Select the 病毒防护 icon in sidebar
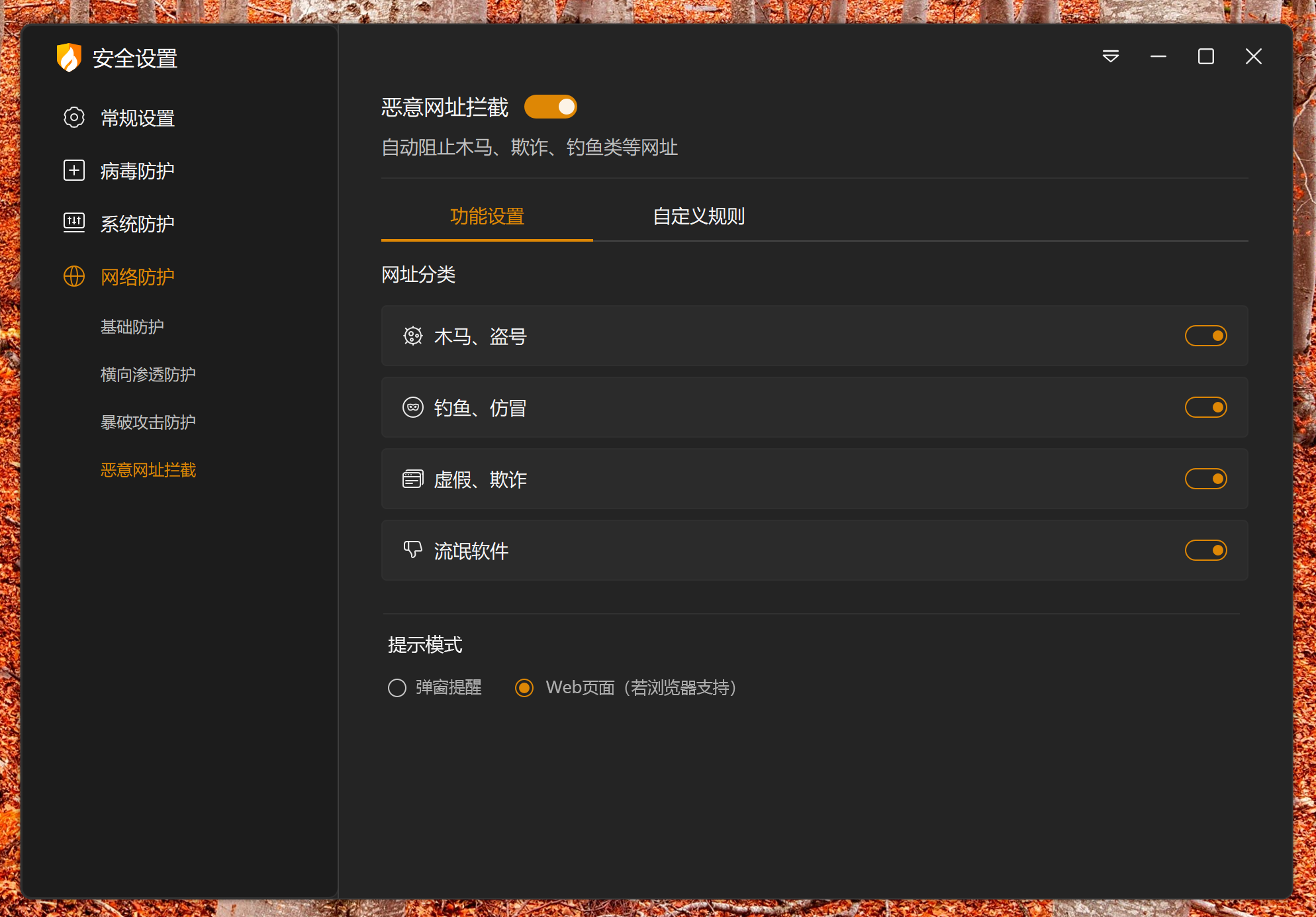Image resolution: width=1316 pixels, height=917 pixels. tap(73, 170)
